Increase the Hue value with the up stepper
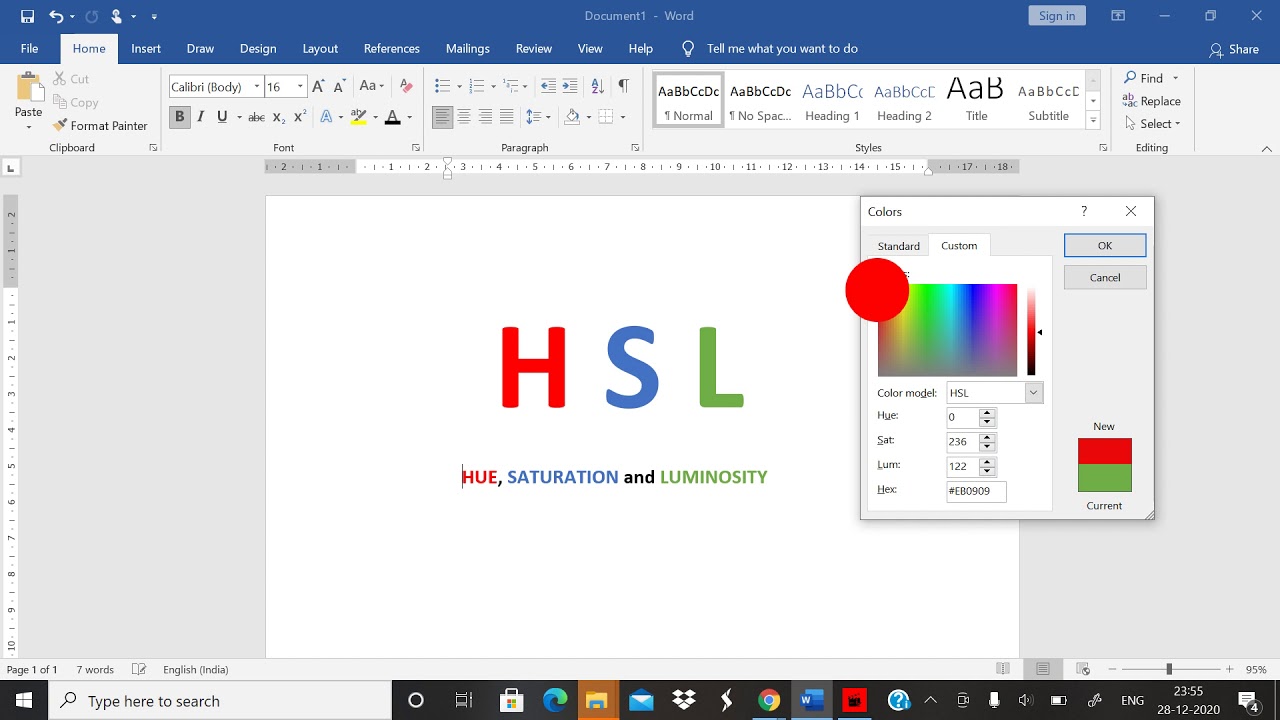The image size is (1280, 720). pos(987,412)
